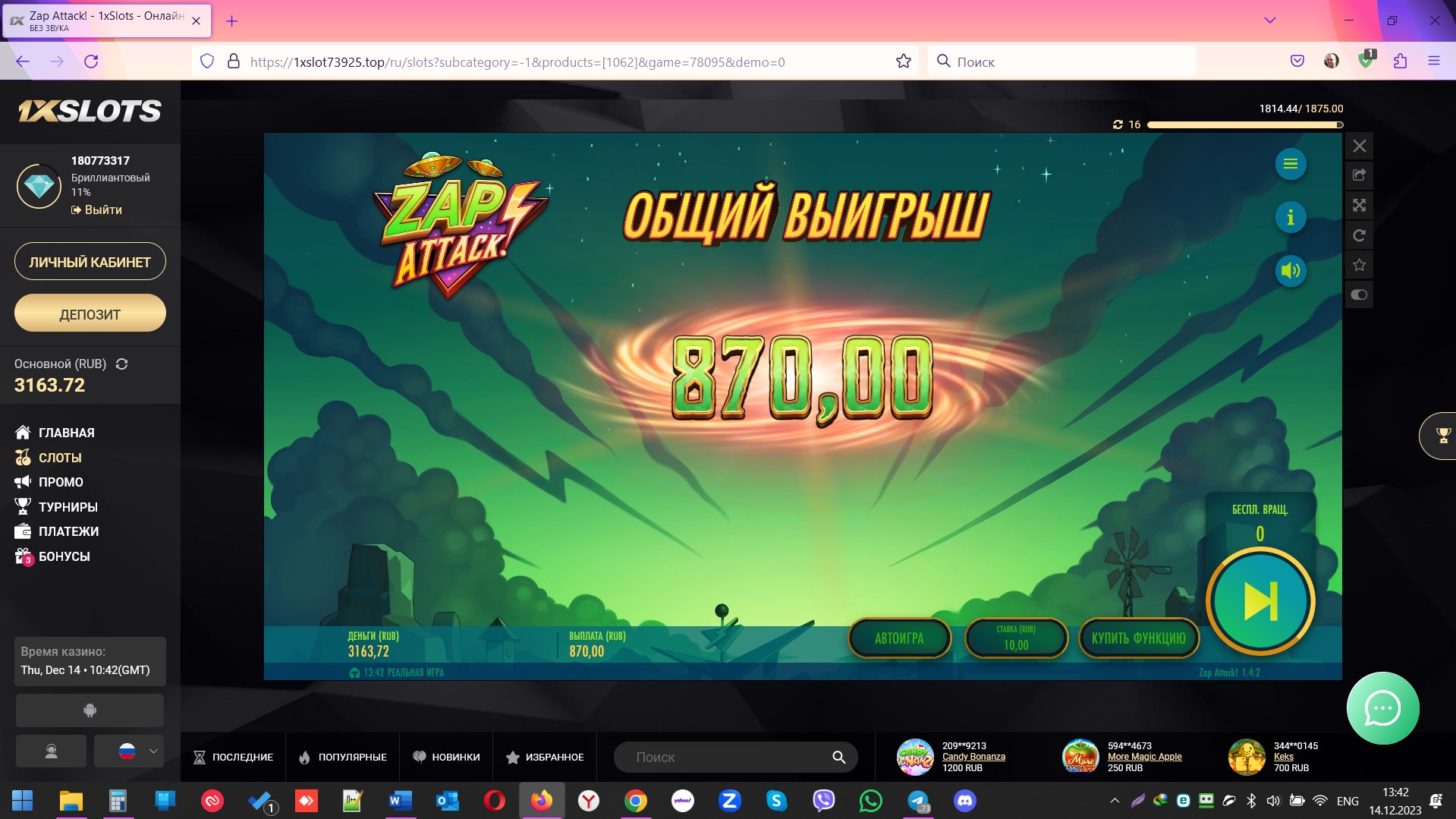List all tabs dropdown arrow
This screenshot has width=1456, height=819.
coord(1269,20)
